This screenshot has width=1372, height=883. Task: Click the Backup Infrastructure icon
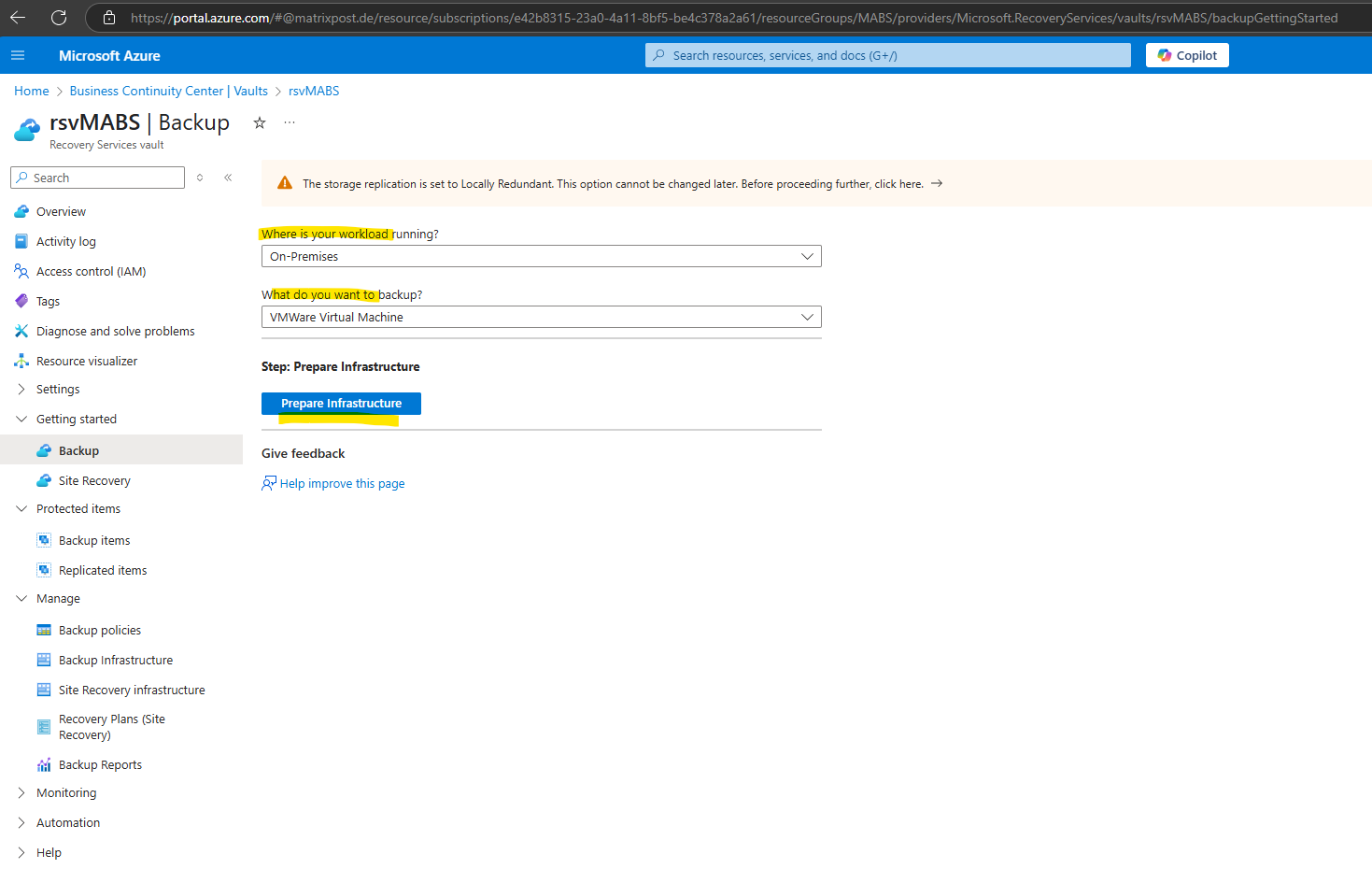44,660
